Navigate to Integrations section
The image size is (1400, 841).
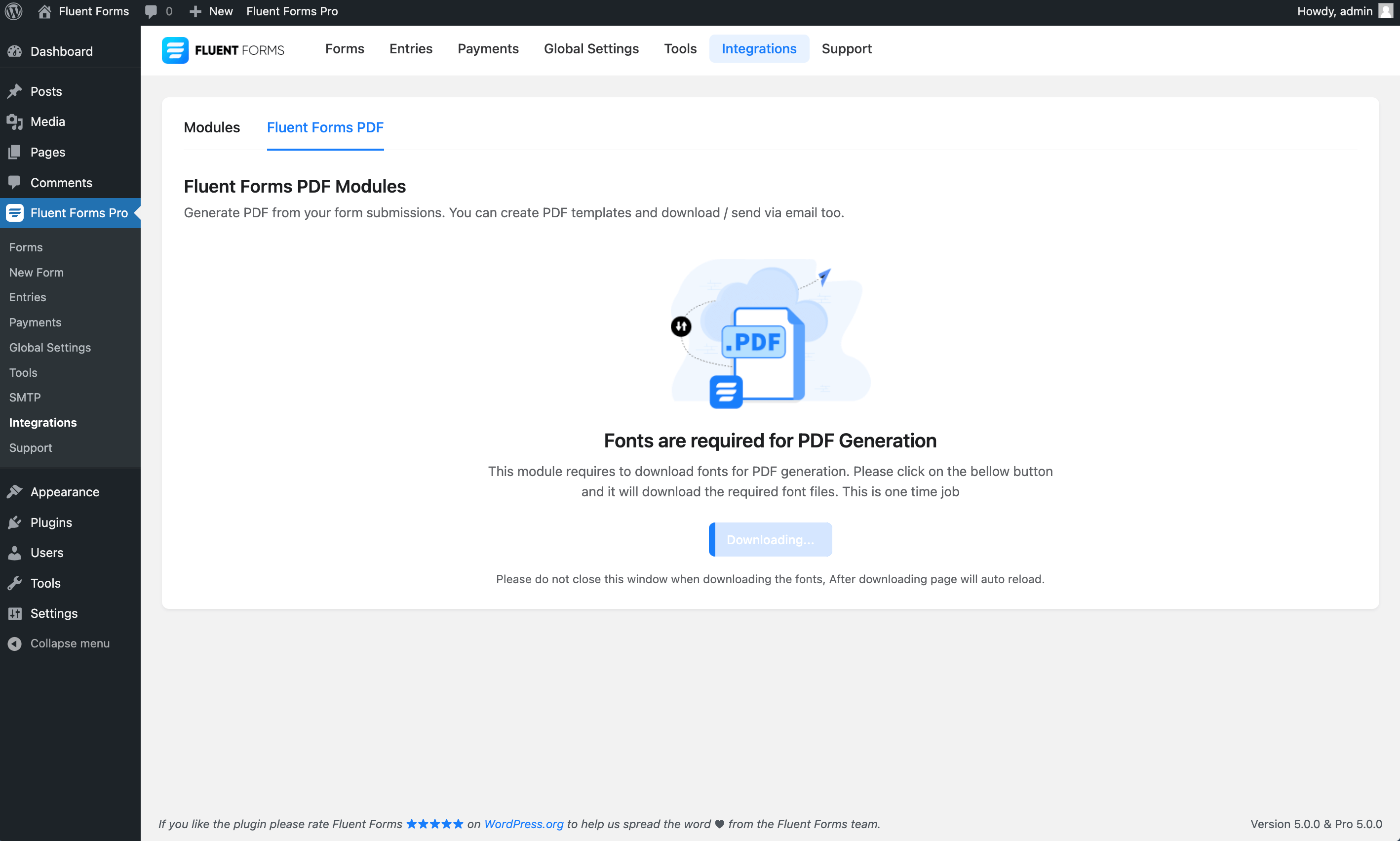pyautogui.click(x=759, y=48)
